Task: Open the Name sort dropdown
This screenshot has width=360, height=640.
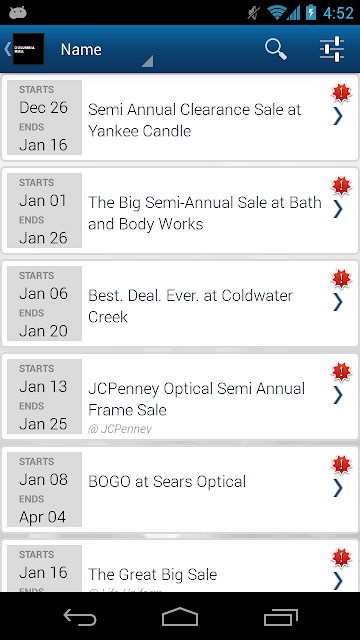Action: [x=106, y=50]
